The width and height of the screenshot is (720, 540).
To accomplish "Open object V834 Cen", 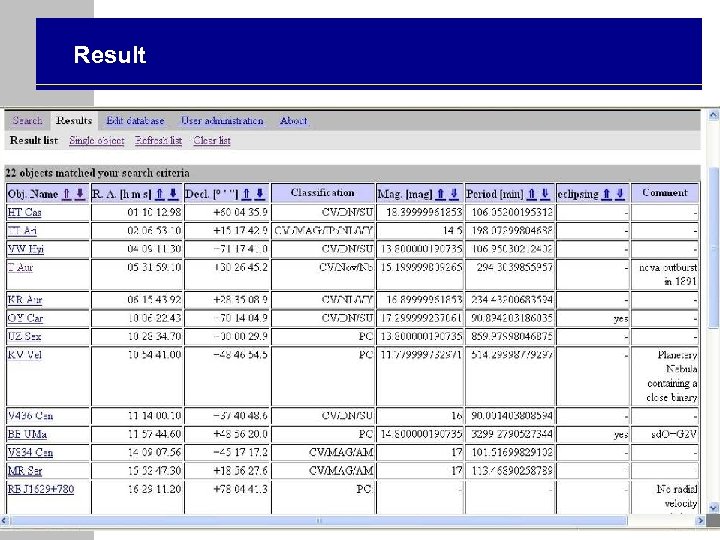I will tap(30, 453).
